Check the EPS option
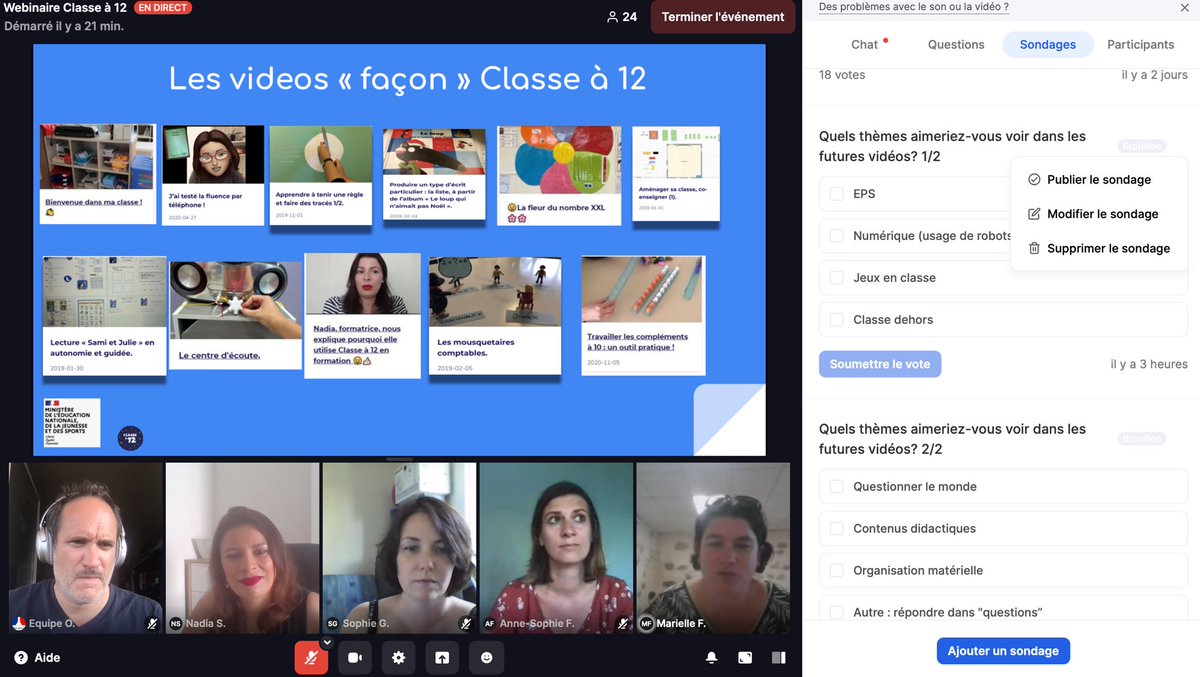The image size is (1200, 677). point(836,194)
